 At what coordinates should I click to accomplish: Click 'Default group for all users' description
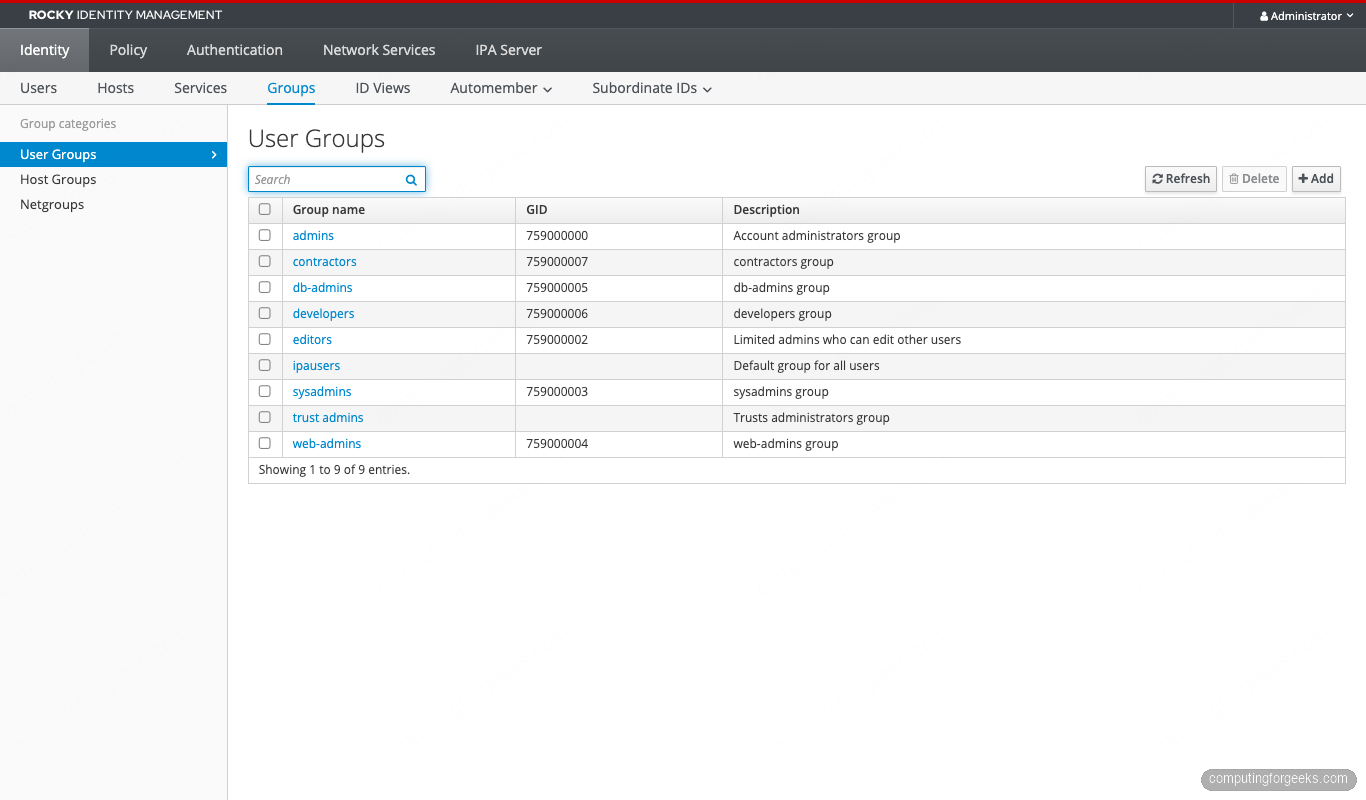[807, 366]
